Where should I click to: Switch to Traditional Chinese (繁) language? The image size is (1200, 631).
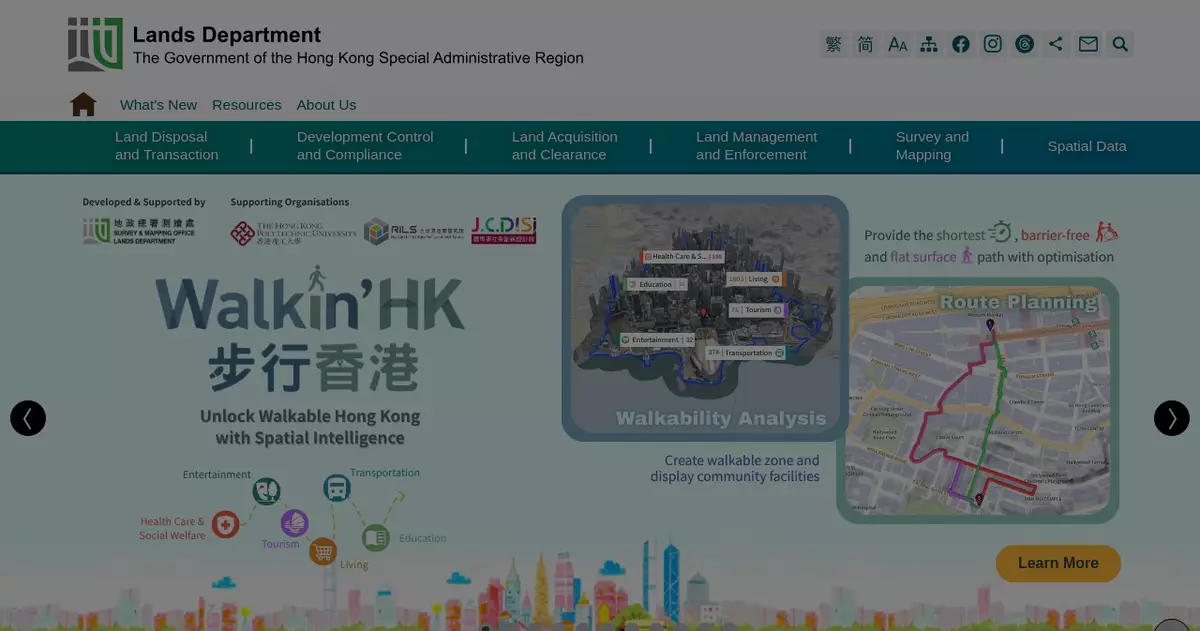(834, 44)
